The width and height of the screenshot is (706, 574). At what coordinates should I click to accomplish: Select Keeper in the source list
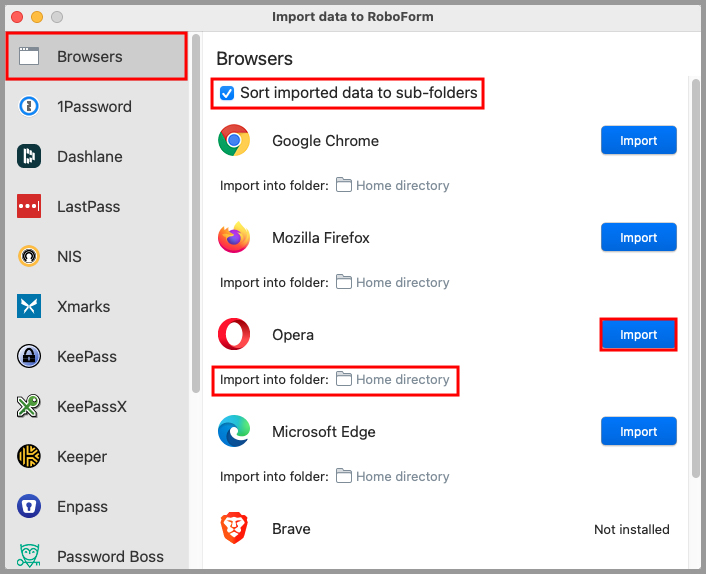tap(96, 456)
